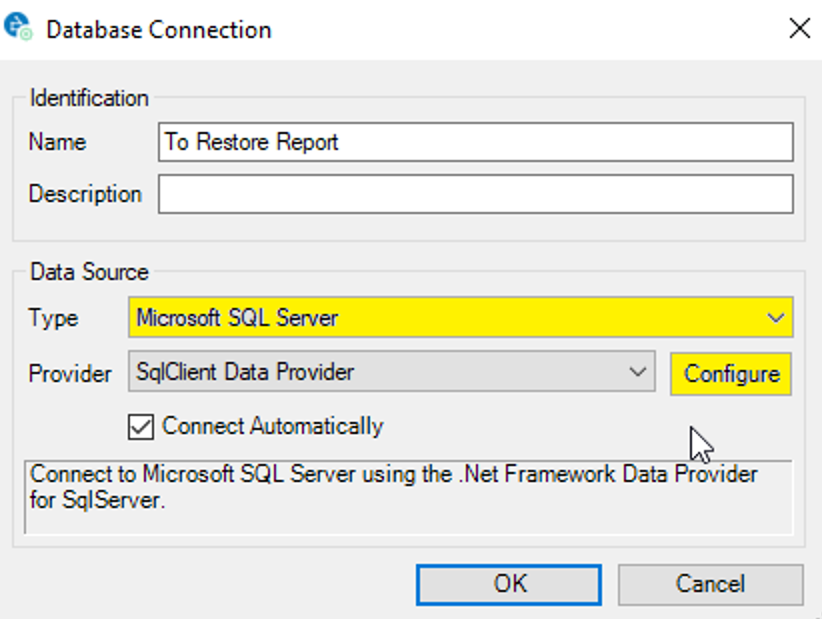Click the Name label in Identification group
The image size is (822, 619).
click(57, 142)
